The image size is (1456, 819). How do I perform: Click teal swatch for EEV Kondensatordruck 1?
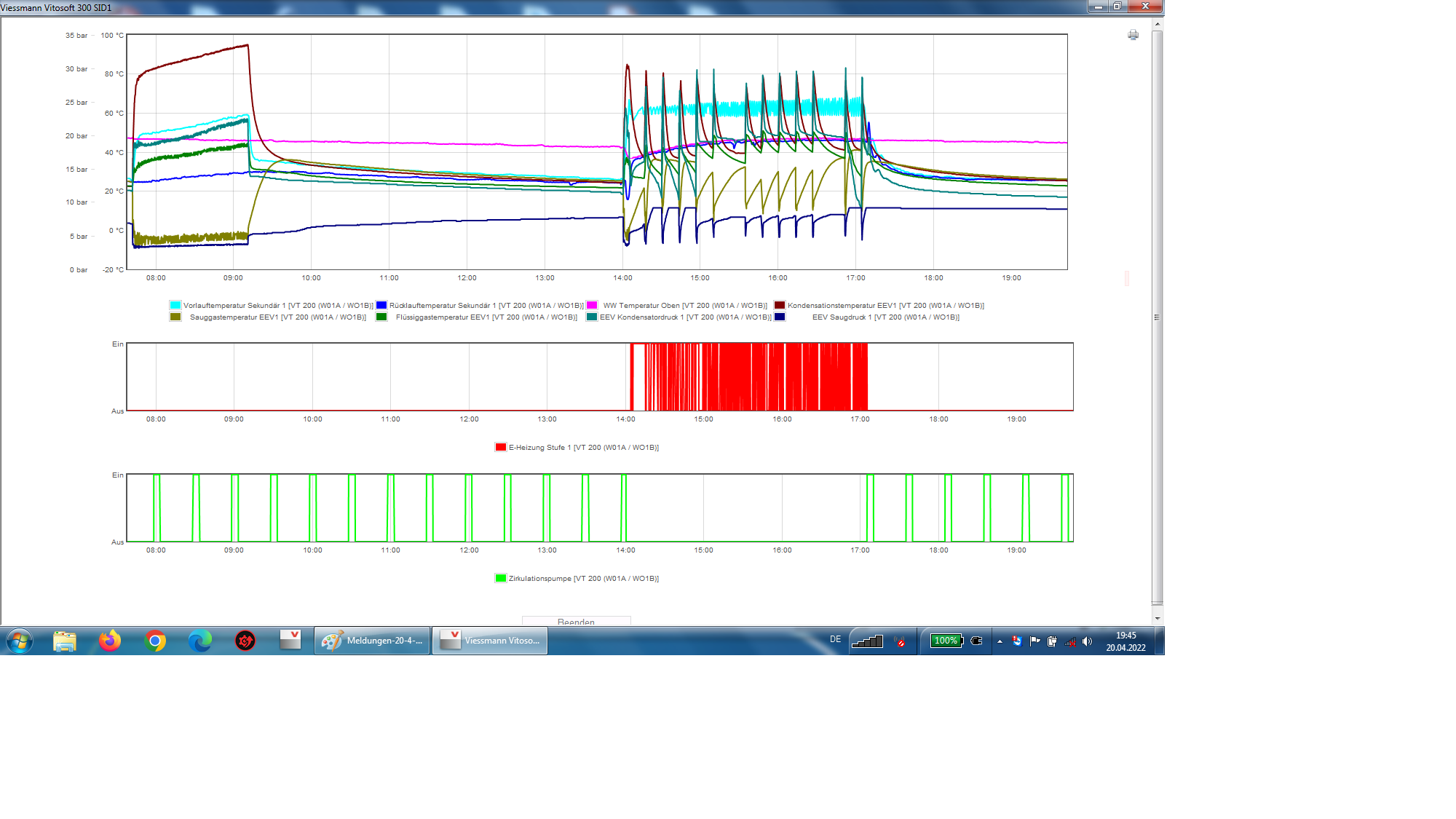[x=593, y=317]
